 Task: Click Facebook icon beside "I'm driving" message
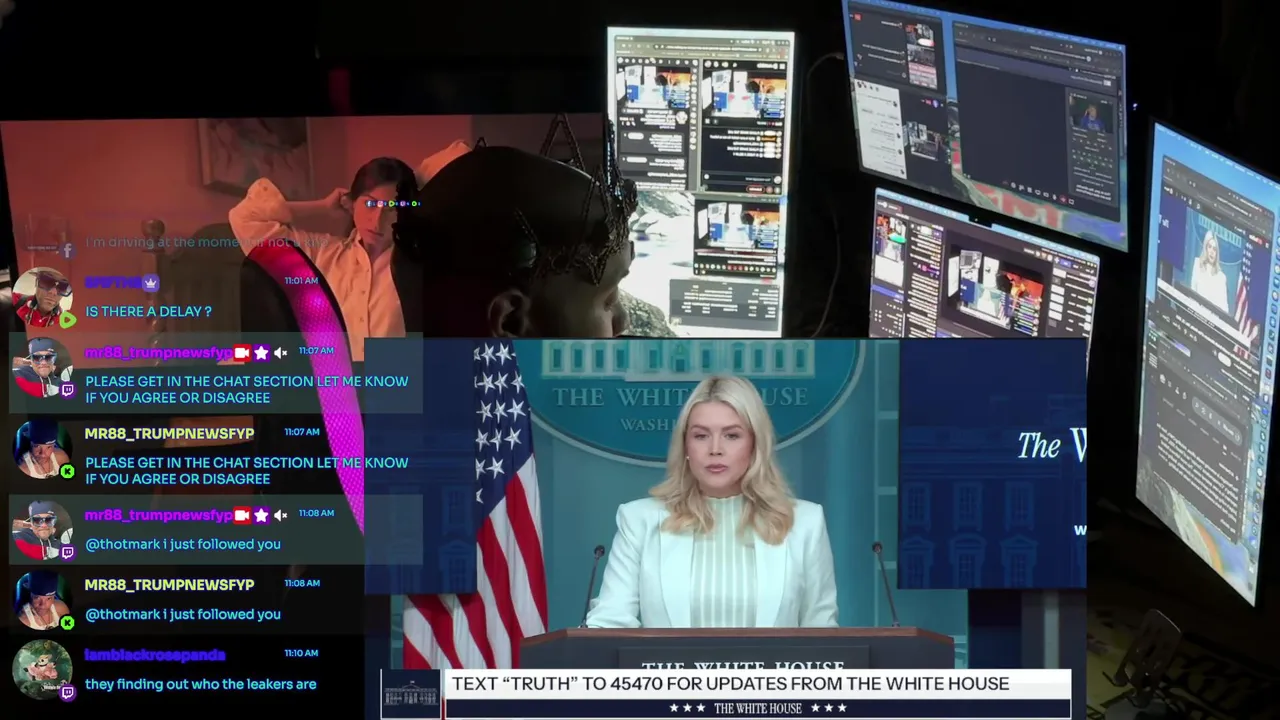coord(67,249)
